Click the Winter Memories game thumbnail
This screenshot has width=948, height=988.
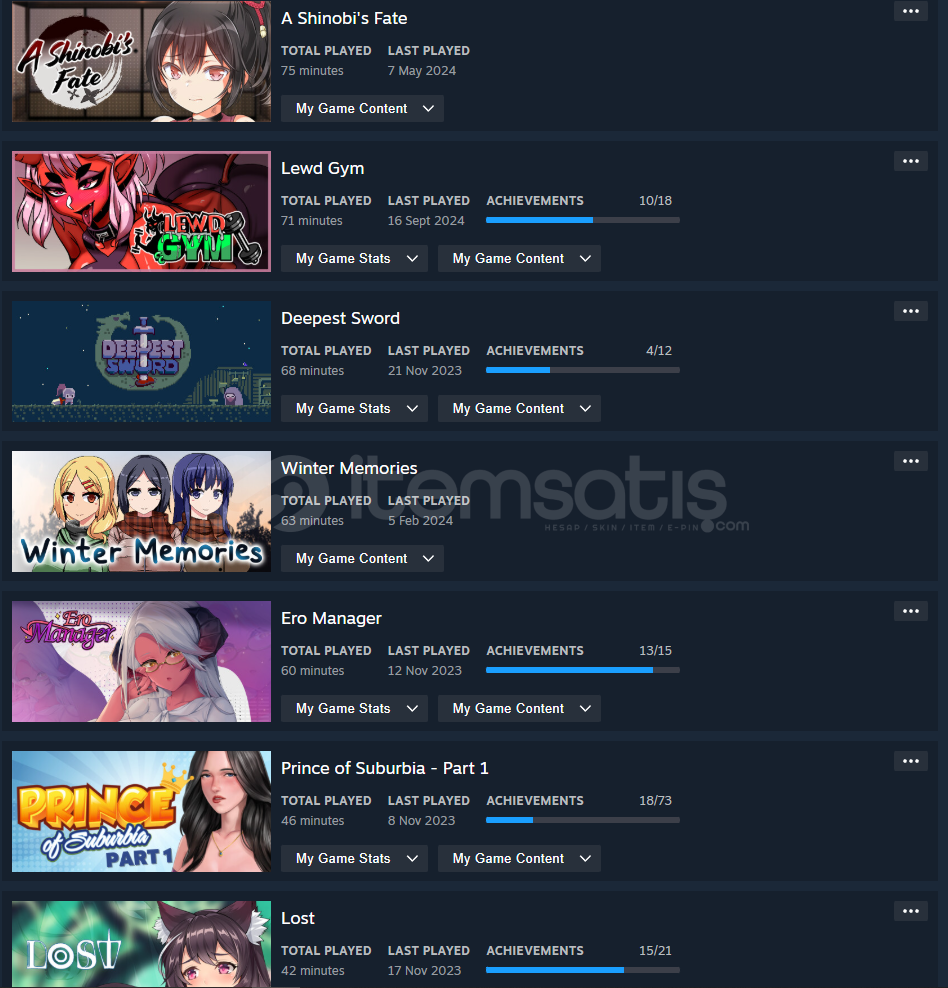[141, 512]
